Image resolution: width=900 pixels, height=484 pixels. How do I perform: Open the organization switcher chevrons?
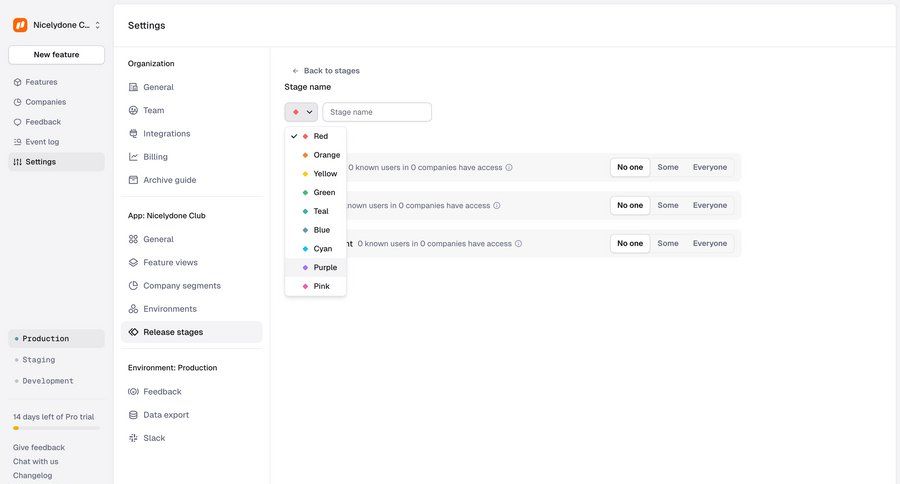pyautogui.click(x=98, y=25)
